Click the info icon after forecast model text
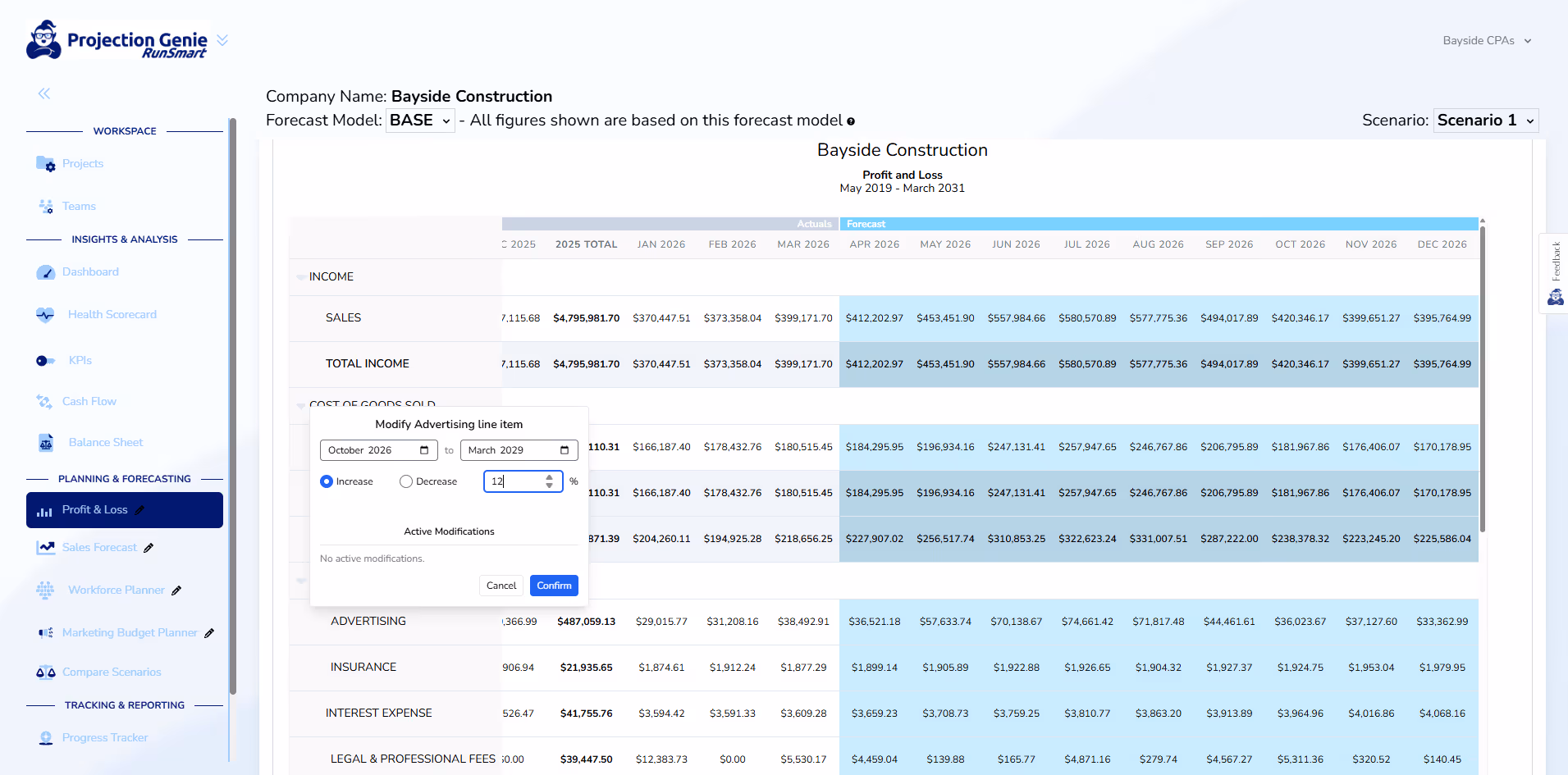This screenshot has width=1568, height=775. pos(851,121)
